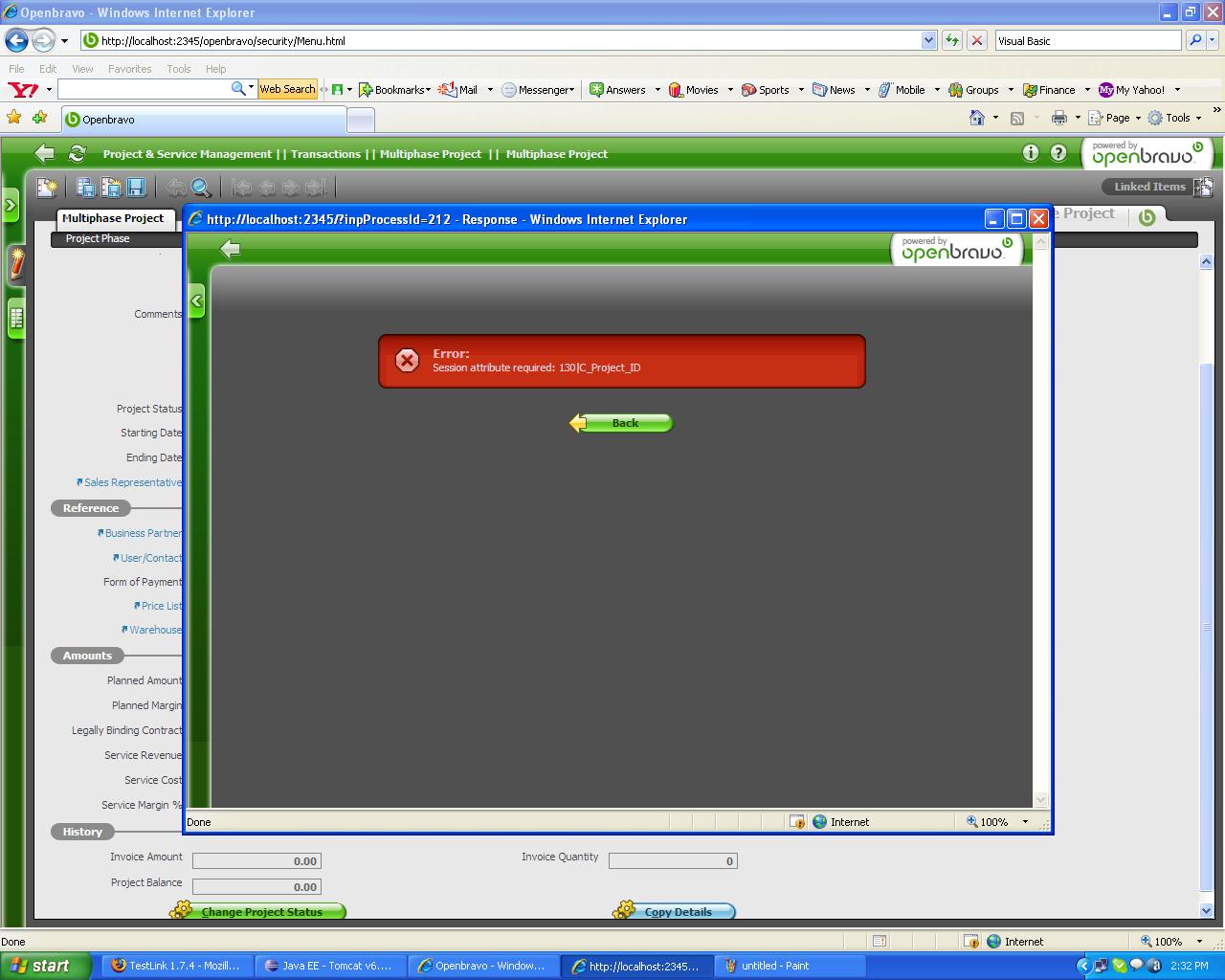Viewport: 1225px width, 980px height.
Task: Click the New Record toolbar icon
Action: (47, 188)
